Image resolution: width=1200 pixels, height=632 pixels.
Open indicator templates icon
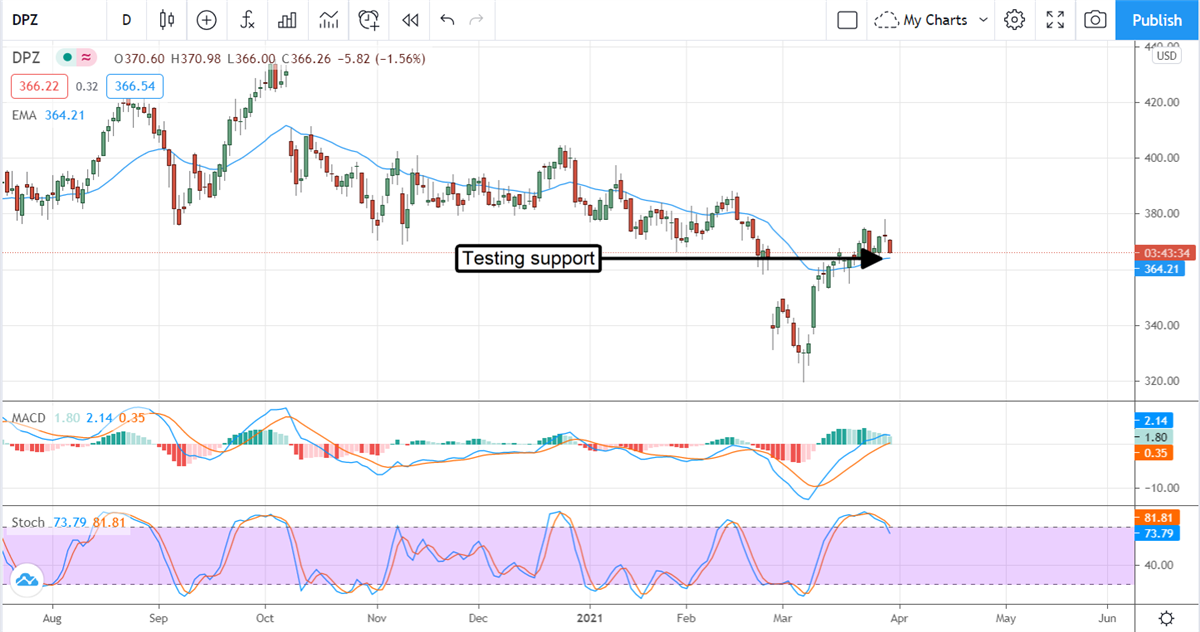click(287, 20)
